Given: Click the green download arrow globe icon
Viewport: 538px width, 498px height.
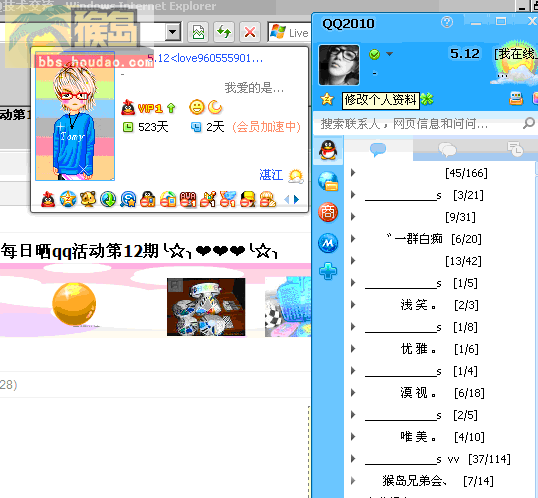Looking at the screenshot, I should click(x=108, y=199).
